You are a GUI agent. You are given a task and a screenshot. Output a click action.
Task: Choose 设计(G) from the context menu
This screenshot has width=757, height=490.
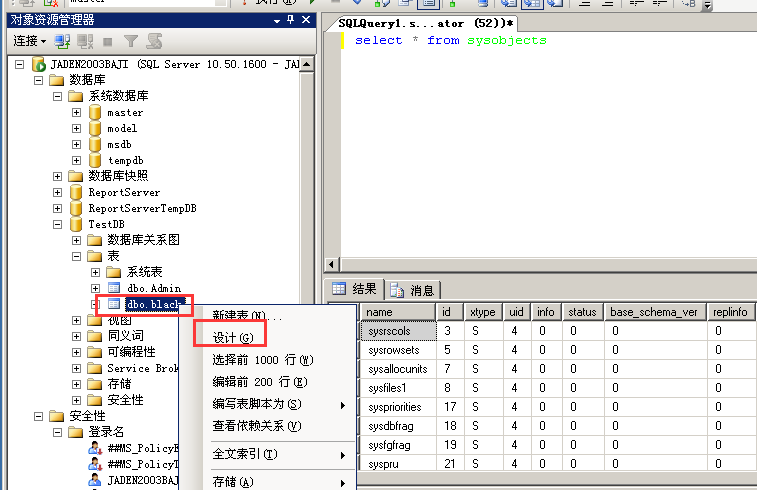(268, 337)
